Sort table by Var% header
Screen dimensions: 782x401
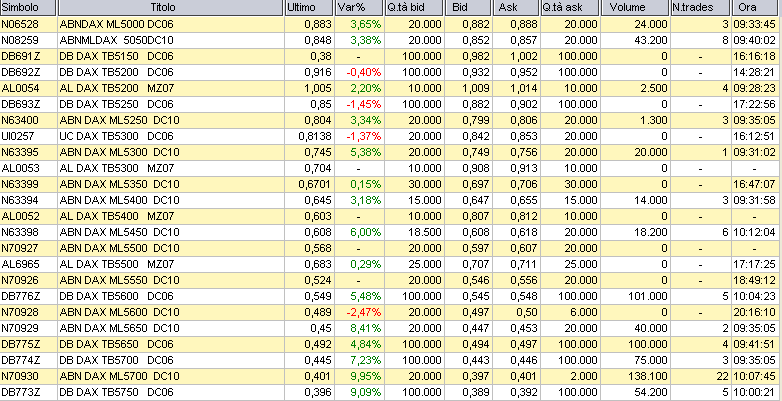(x=359, y=7)
